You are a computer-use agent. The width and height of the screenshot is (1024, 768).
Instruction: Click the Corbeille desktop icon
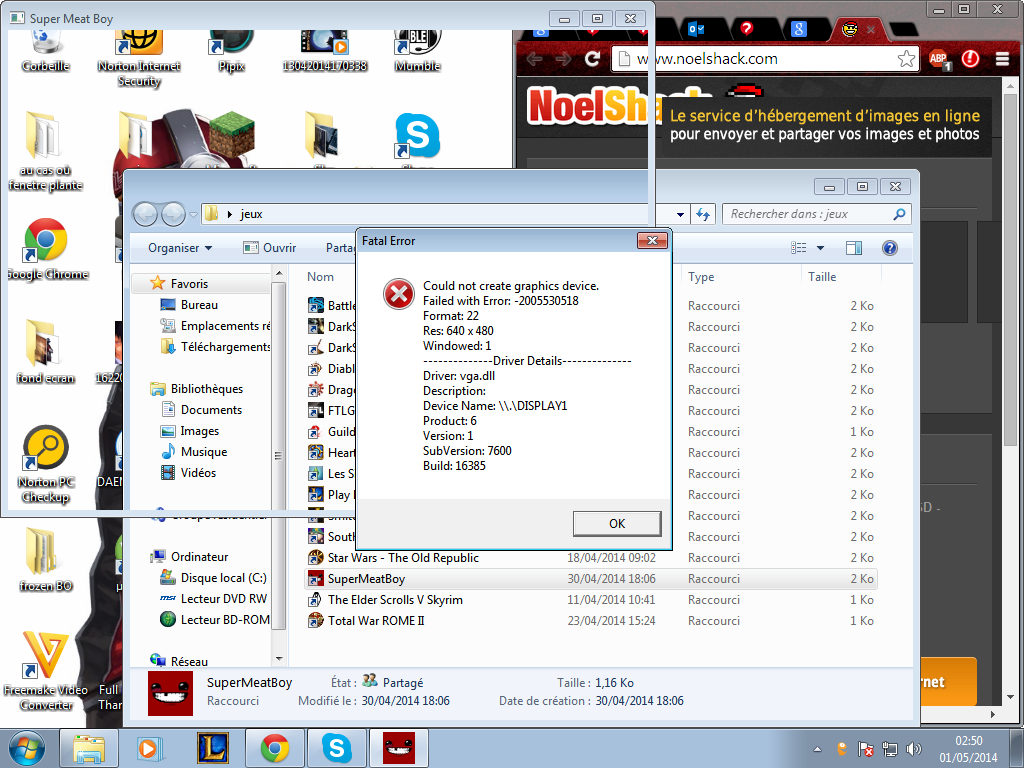point(45,51)
